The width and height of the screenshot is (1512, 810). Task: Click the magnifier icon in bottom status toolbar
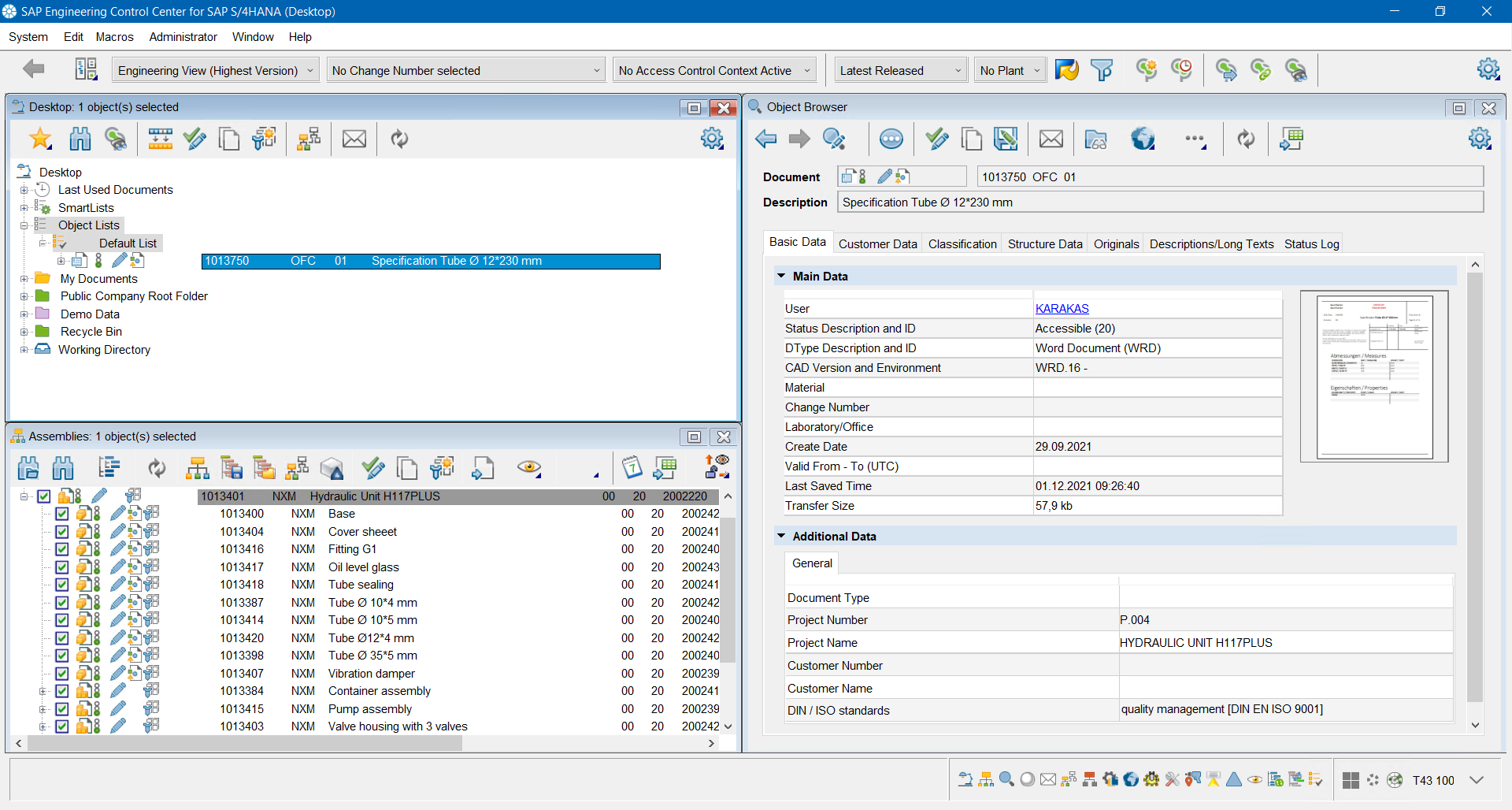pos(1006,779)
